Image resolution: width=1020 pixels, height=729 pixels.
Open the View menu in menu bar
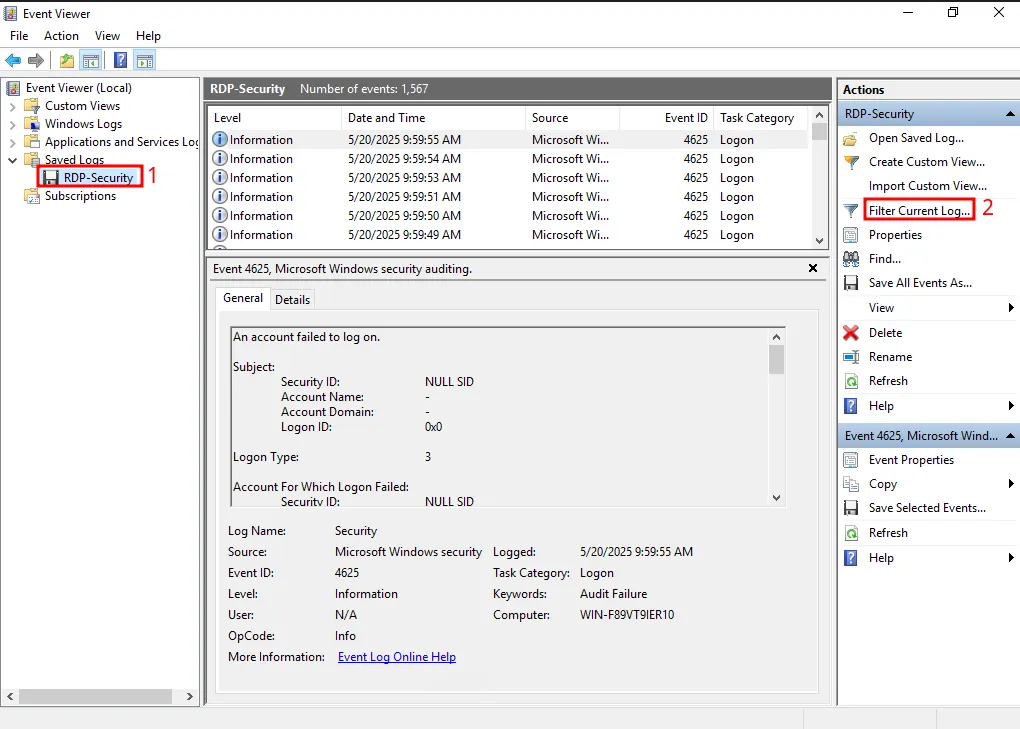107,36
